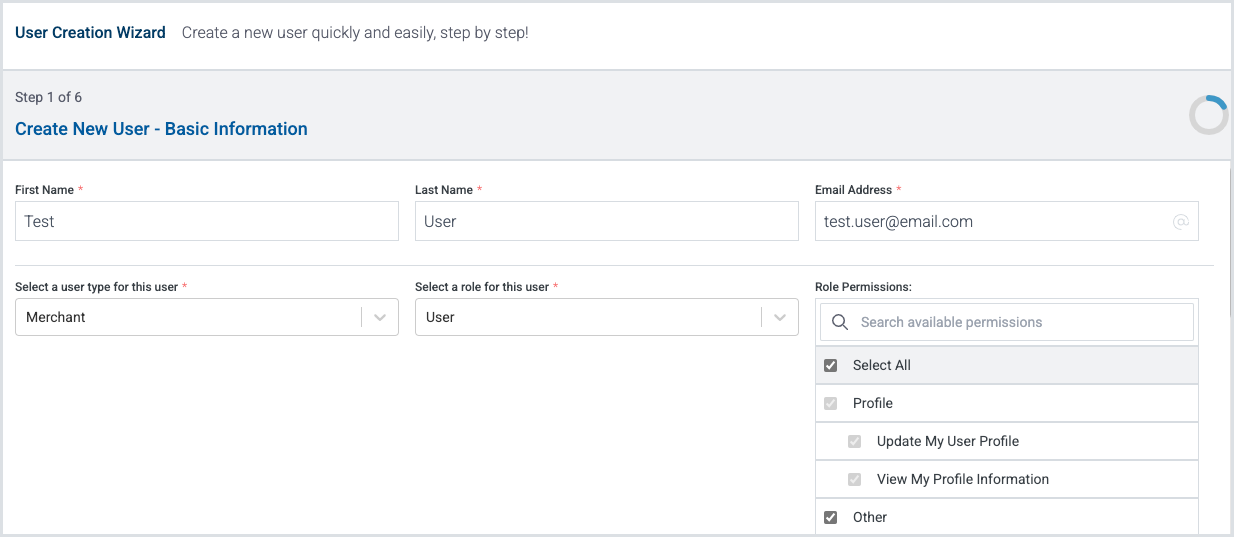The image size is (1234, 537).
Task: Toggle the Select All checkbox
Action: tap(830, 366)
